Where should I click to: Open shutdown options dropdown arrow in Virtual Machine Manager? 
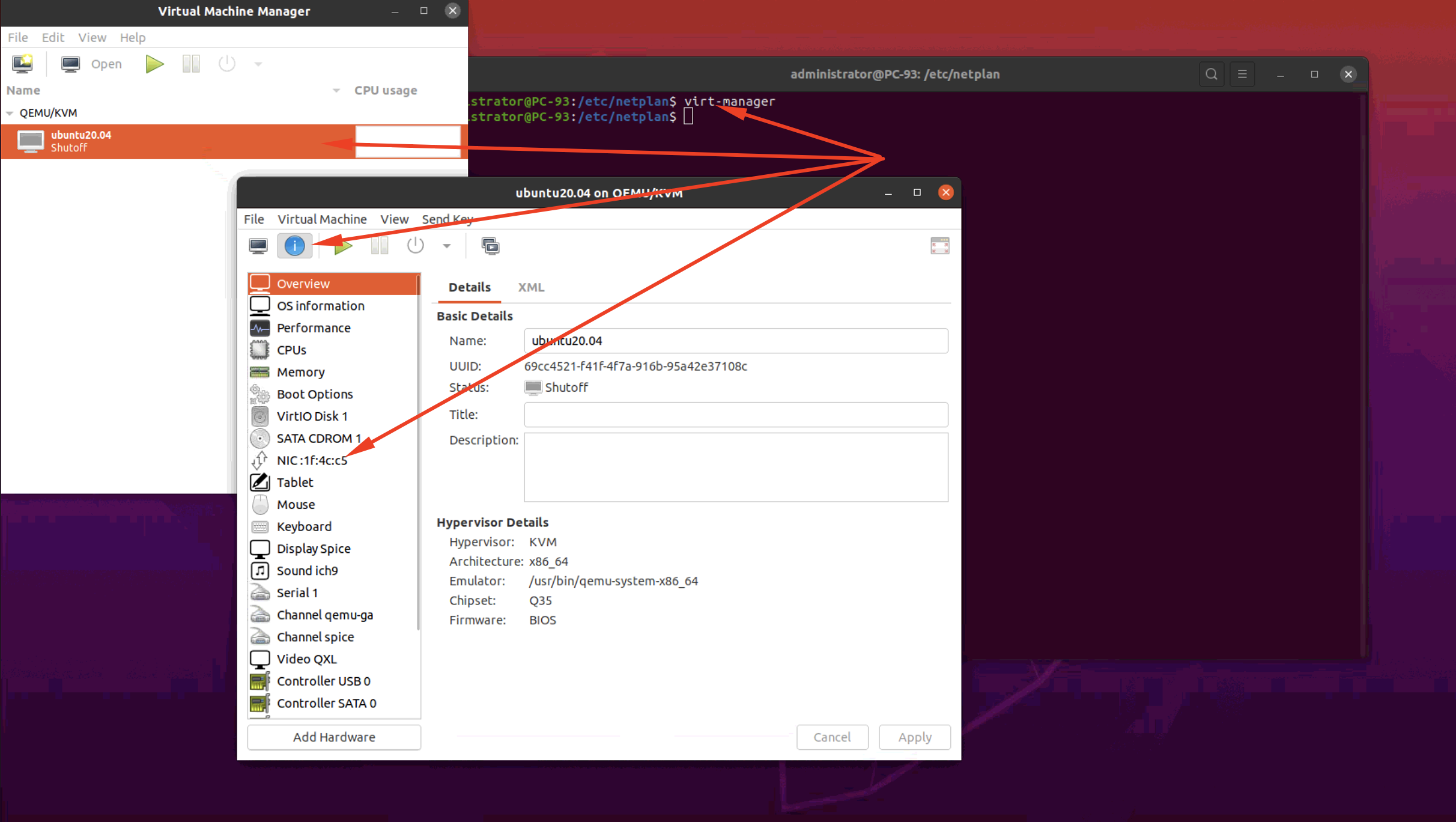pyautogui.click(x=258, y=64)
